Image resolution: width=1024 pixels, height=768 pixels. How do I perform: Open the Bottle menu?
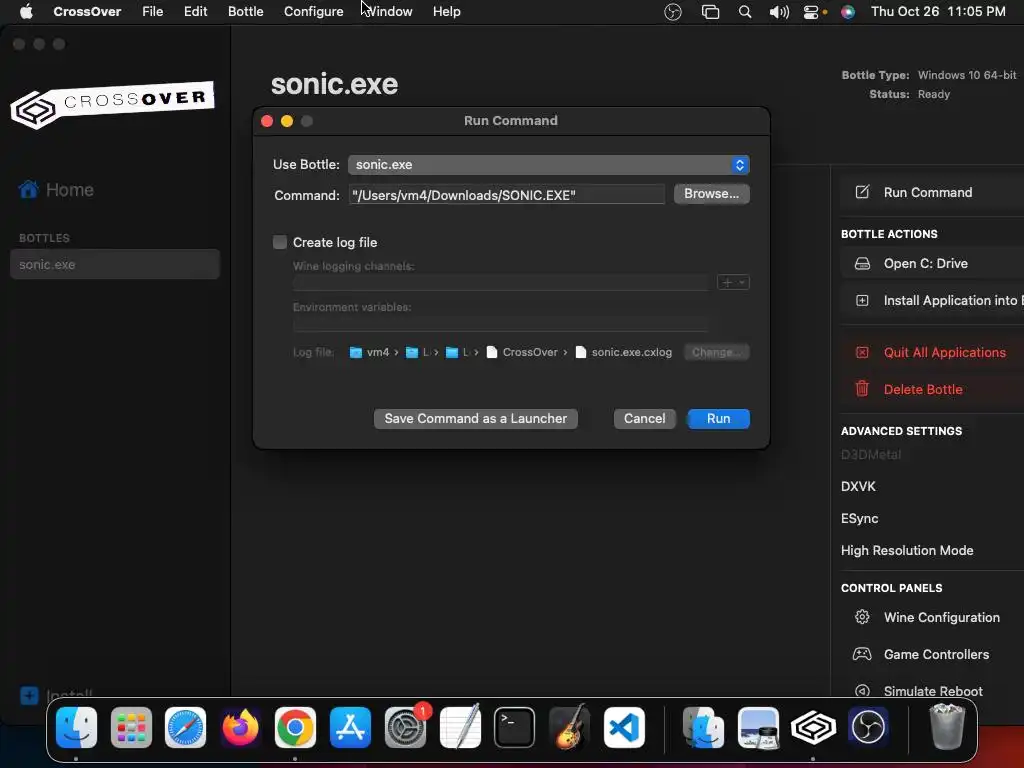[x=246, y=12]
